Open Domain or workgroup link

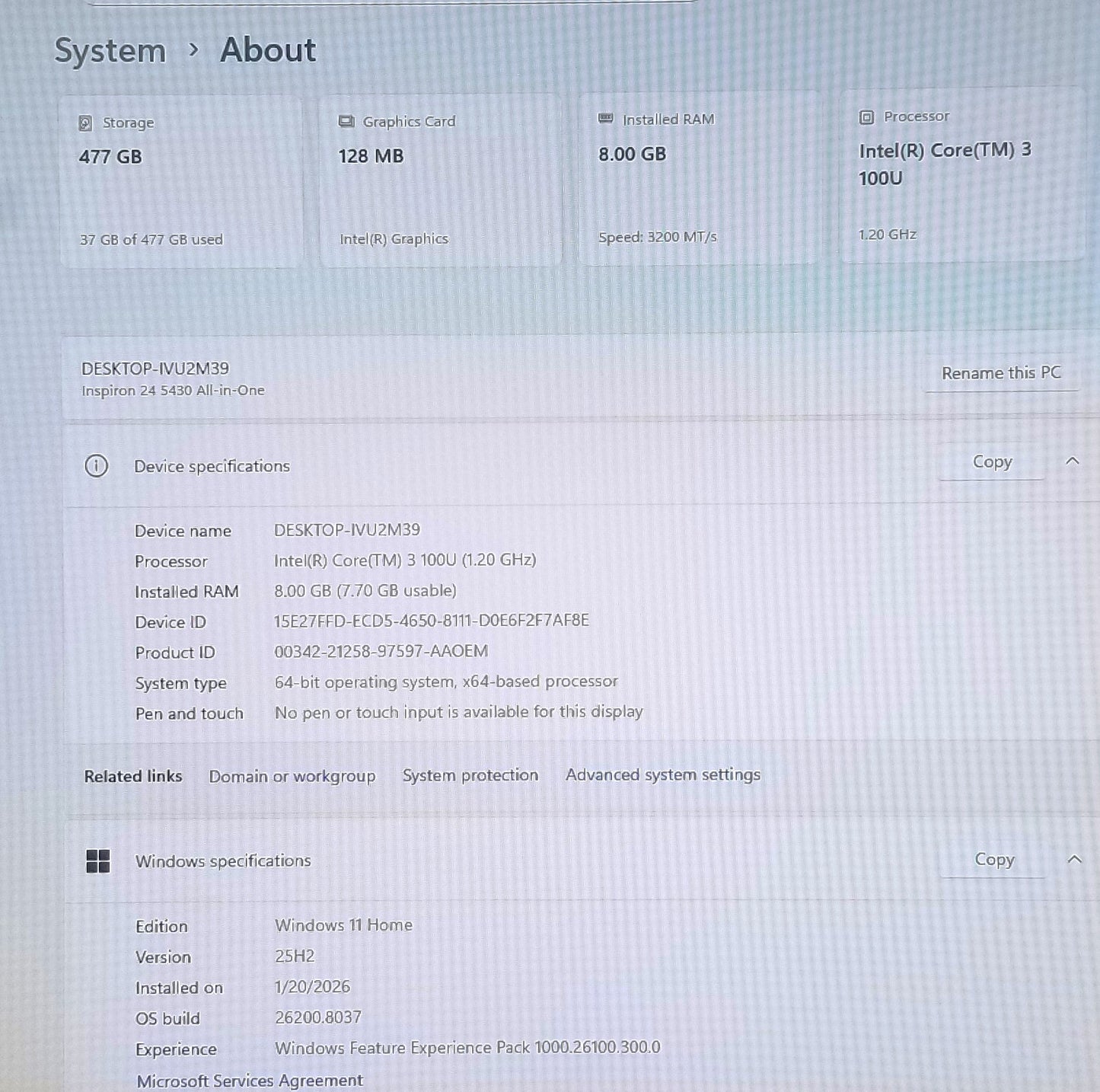pyautogui.click(x=292, y=777)
